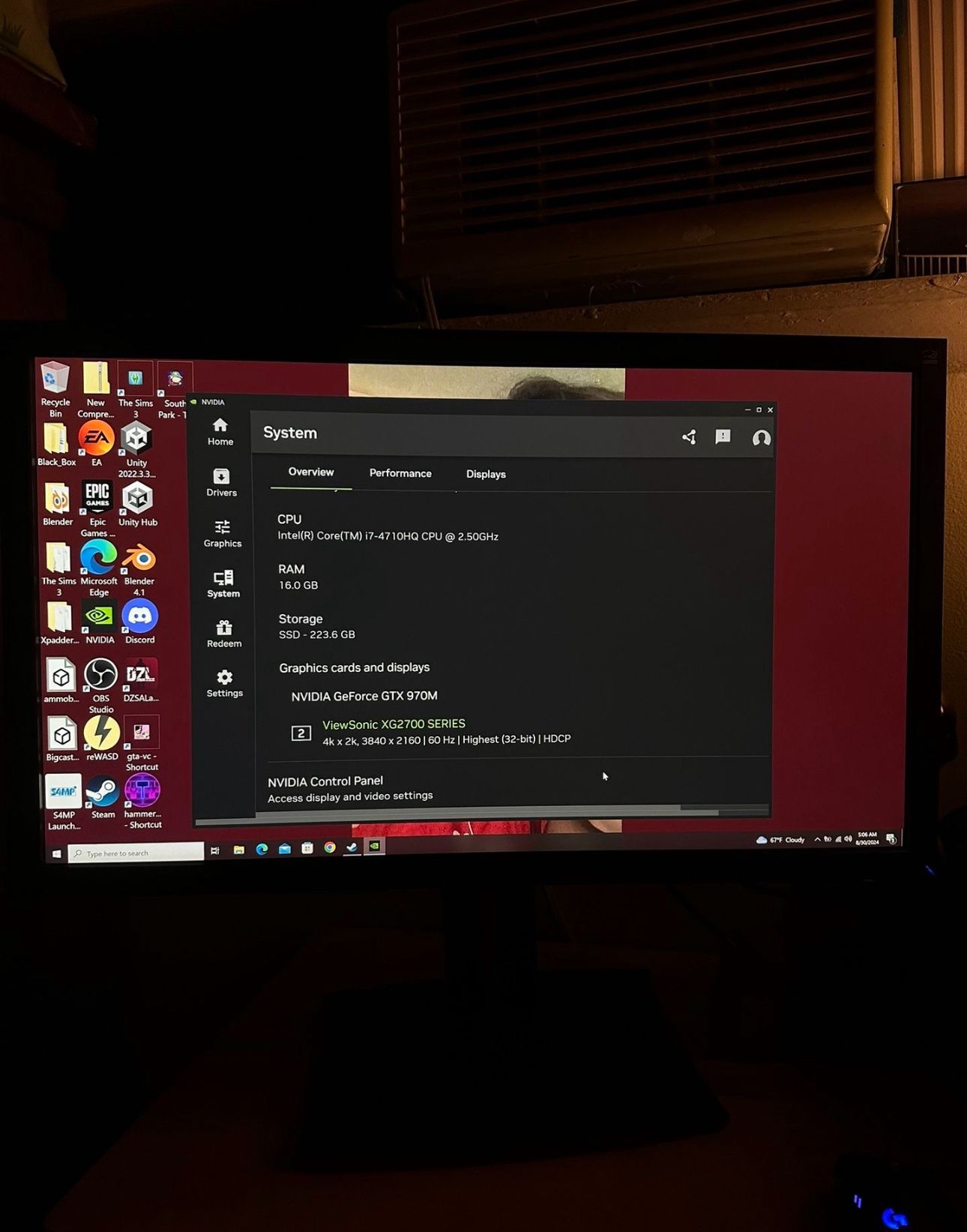Open Drivers section in NVIDIA sidebar
This screenshot has height=1232, width=967.
(x=221, y=483)
